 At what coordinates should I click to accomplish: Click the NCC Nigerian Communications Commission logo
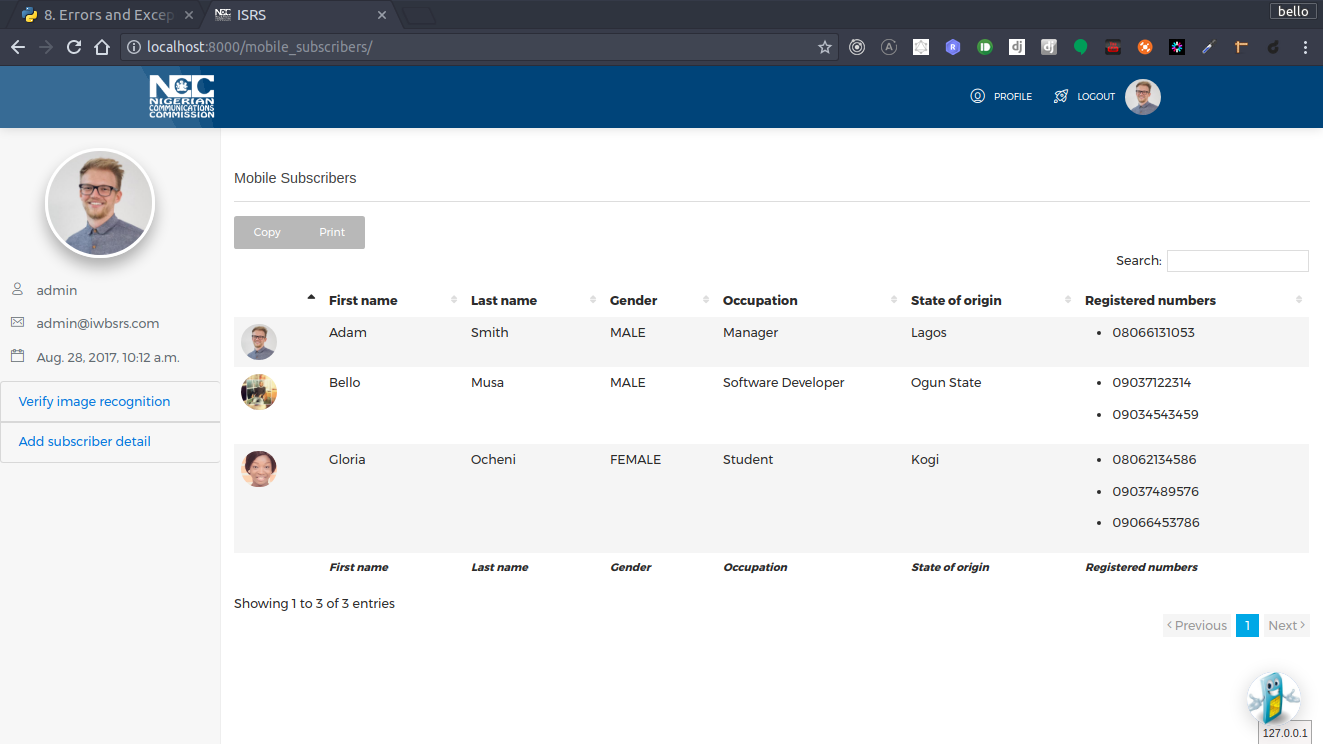182,97
